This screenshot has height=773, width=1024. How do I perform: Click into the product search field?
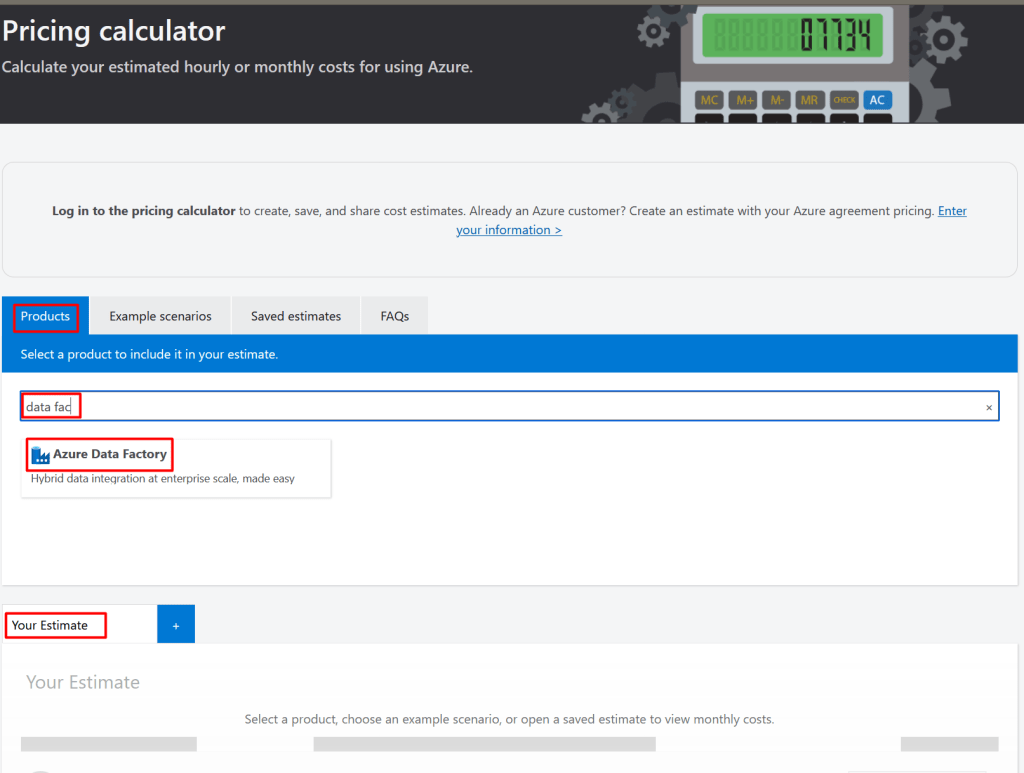pyautogui.click(x=500, y=407)
